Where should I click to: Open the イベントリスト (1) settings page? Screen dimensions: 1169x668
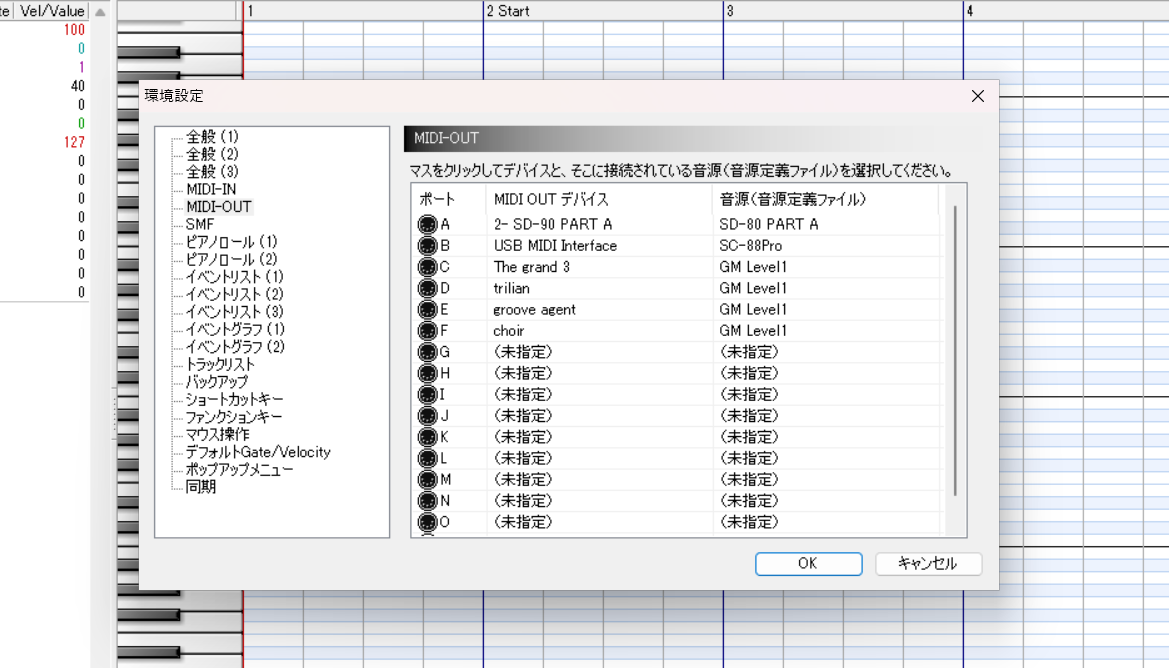[x=235, y=277]
